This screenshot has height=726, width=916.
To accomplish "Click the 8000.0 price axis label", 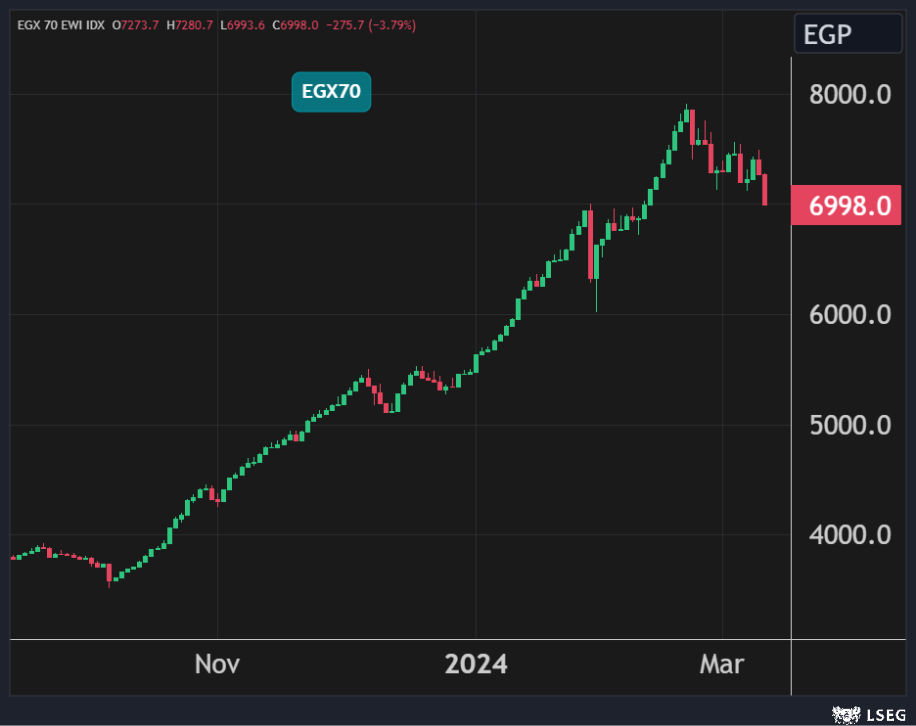I will click(x=850, y=95).
